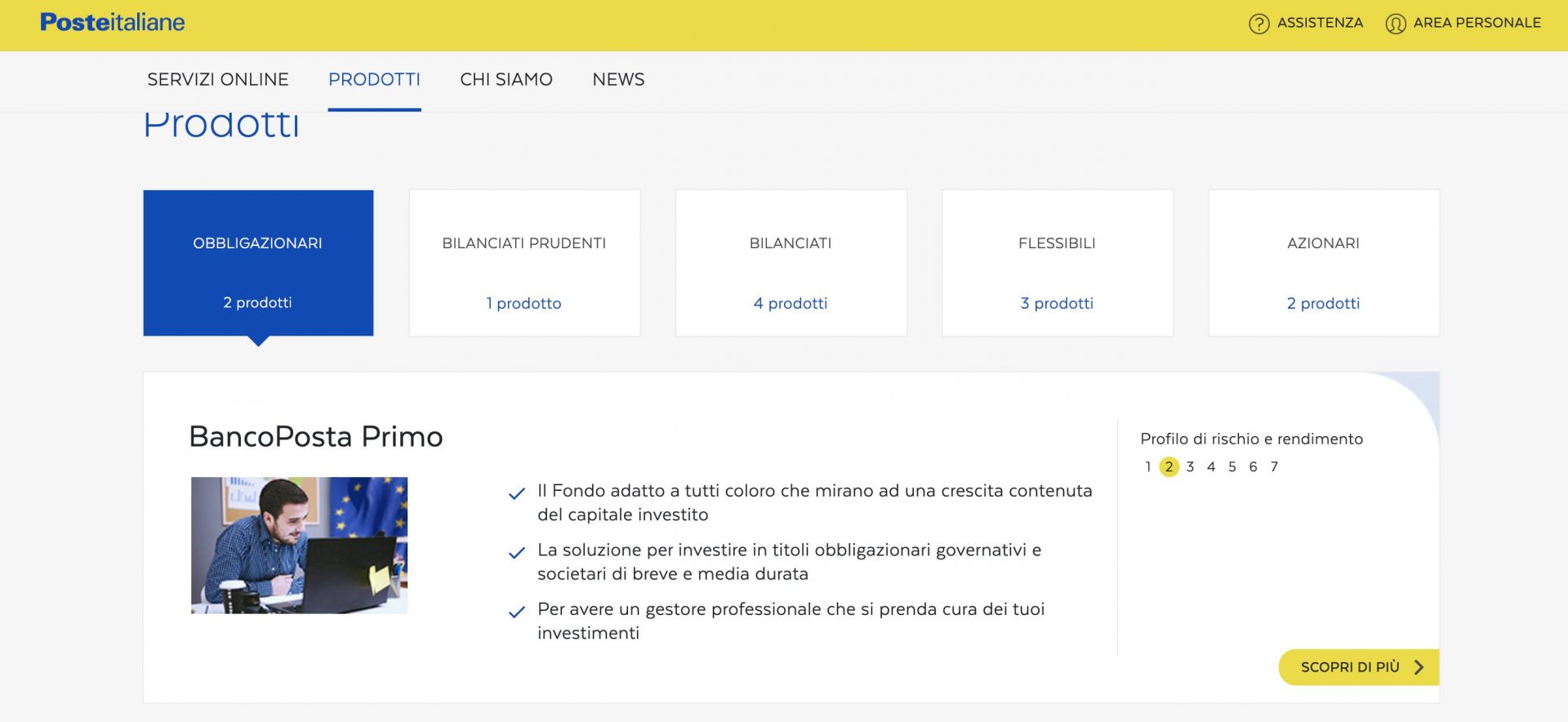Screen dimensions: 1568x722
Task: Click the BancoPosta Primo fund title
Action: [x=315, y=437]
